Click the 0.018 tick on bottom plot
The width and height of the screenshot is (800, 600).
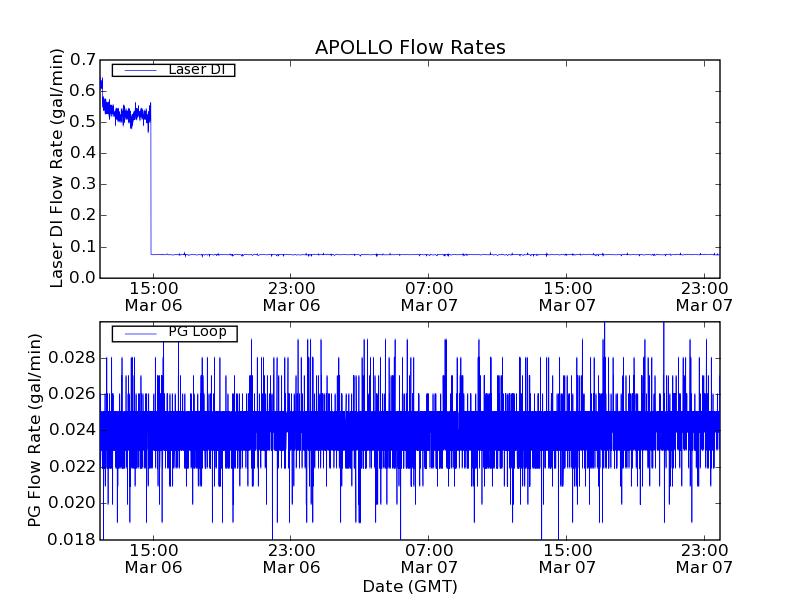coord(75,540)
